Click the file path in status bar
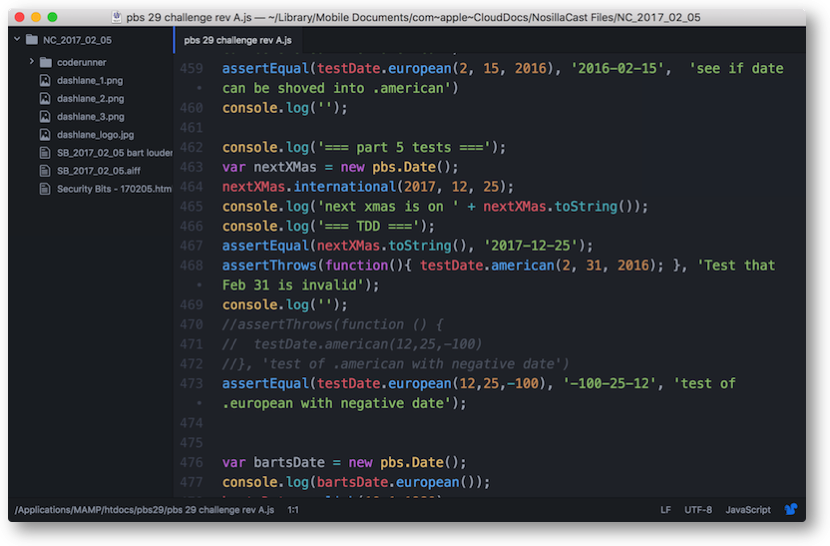Screen dimensions: 830x546 [145, 510]
